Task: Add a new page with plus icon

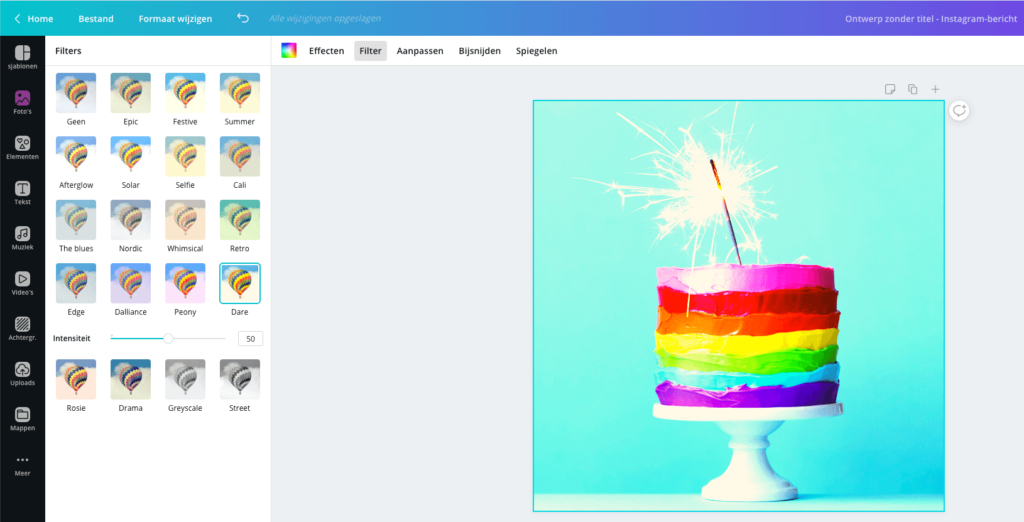Action: pos(935,90)
